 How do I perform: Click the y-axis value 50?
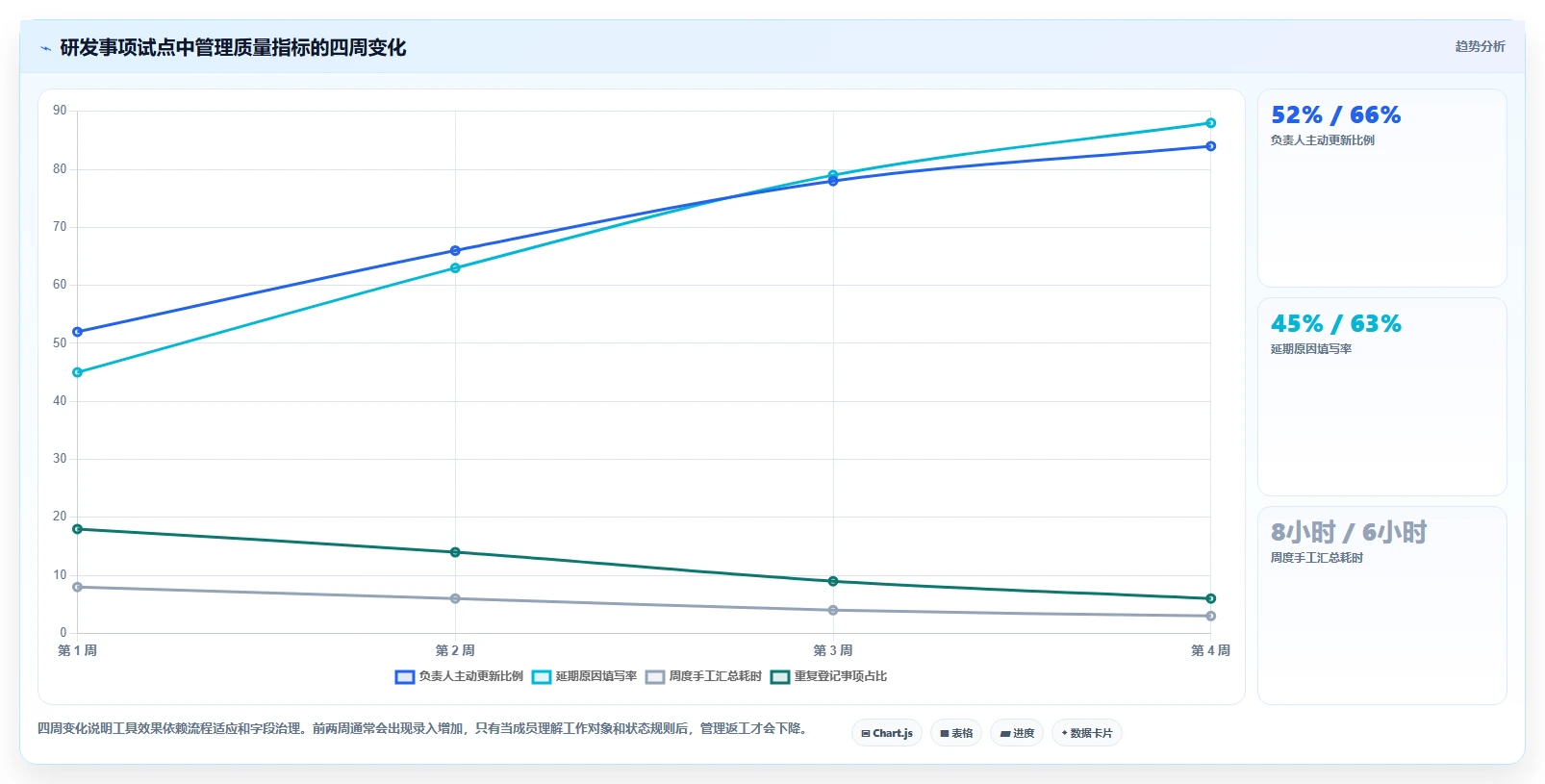coord(60,342)
